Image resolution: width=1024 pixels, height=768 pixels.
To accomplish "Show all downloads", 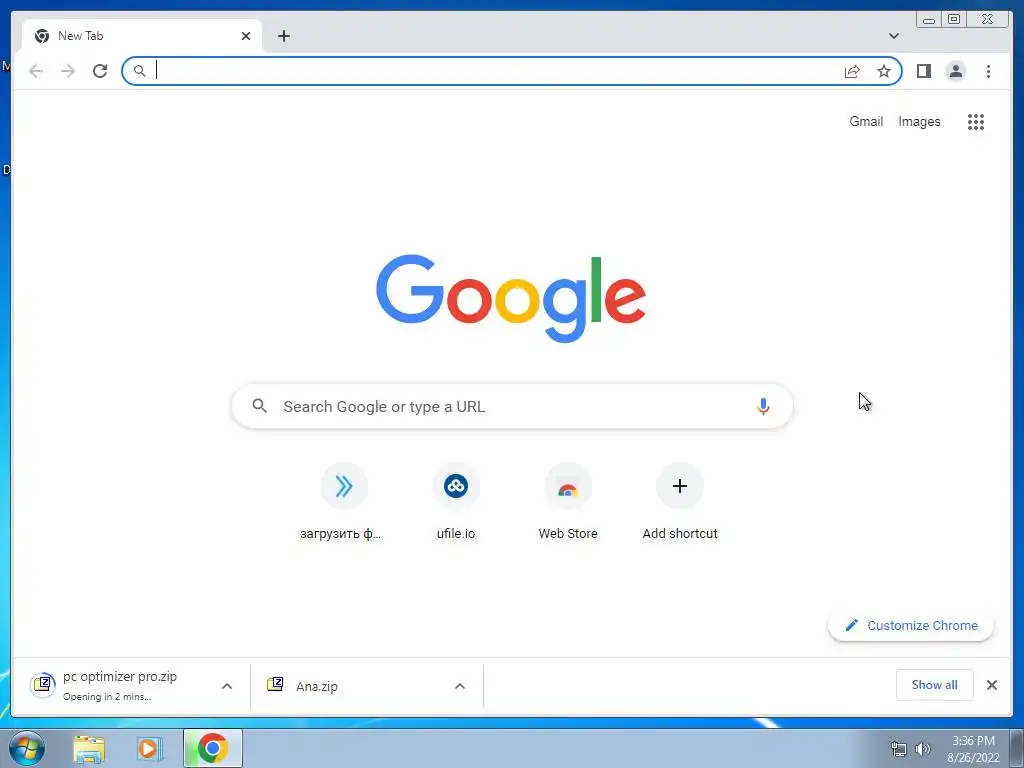I will [x=935, y=684].
